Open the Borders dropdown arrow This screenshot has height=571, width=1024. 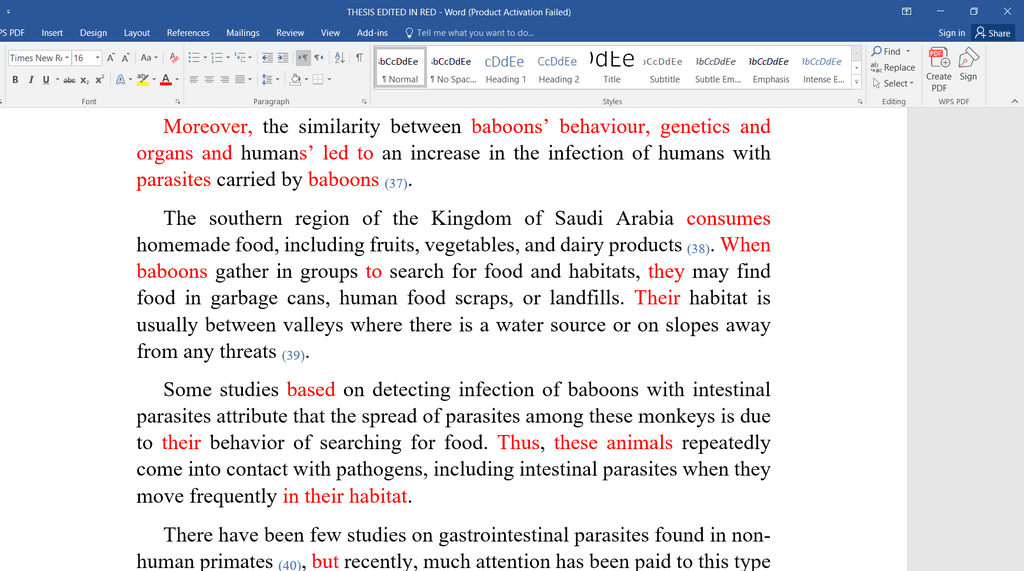click(329, 80)
